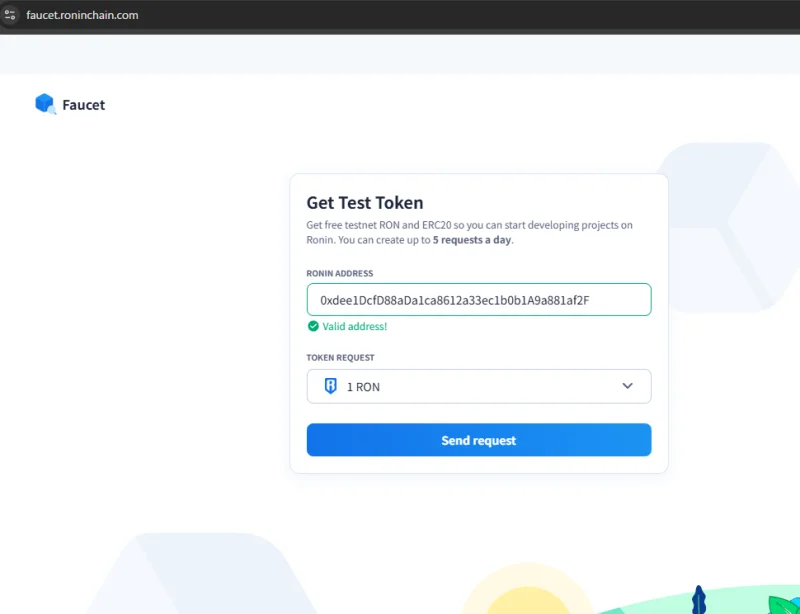Click the "TOKEN REQUEST" field label
Image resolution: width=800 pixels, height=614 pixels.
(340, 357)
